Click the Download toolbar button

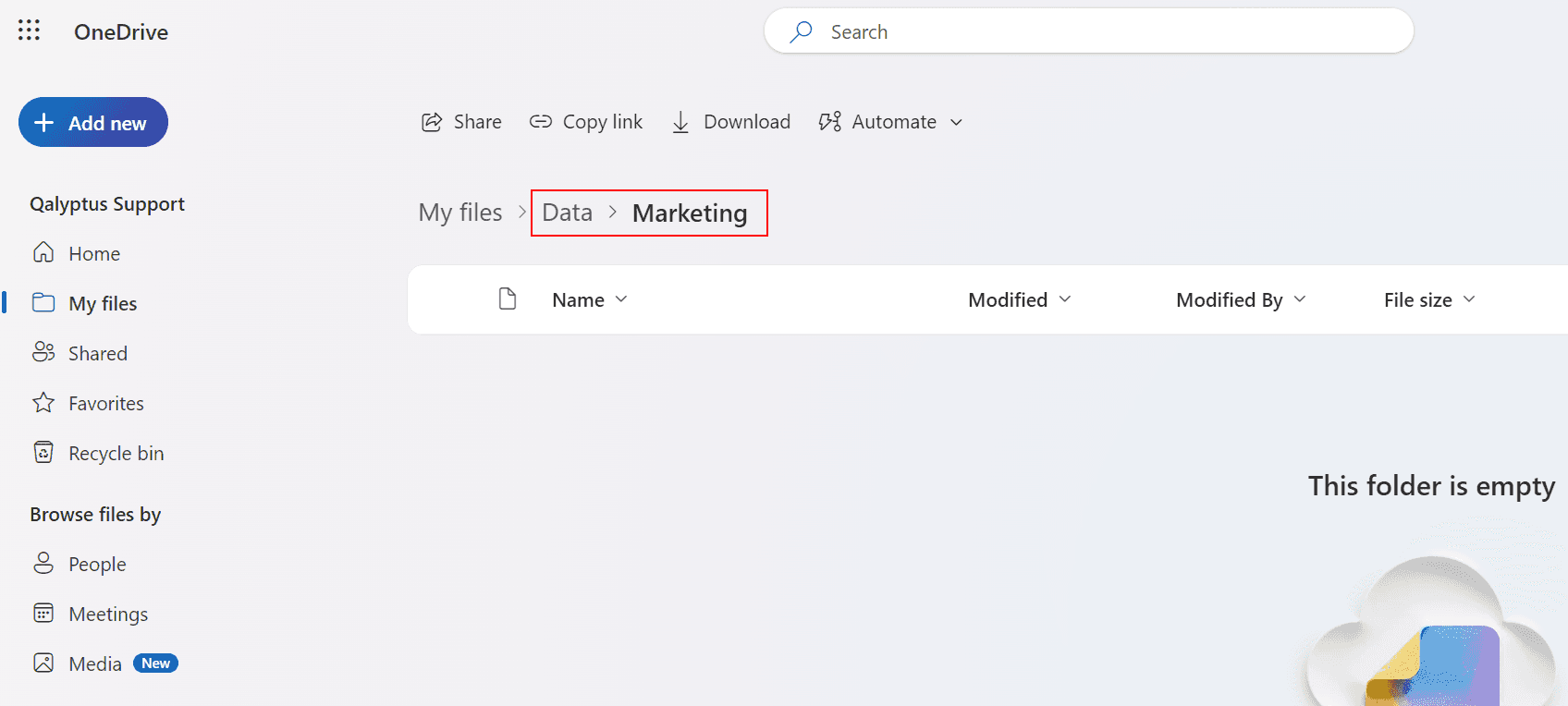point(730,122)
